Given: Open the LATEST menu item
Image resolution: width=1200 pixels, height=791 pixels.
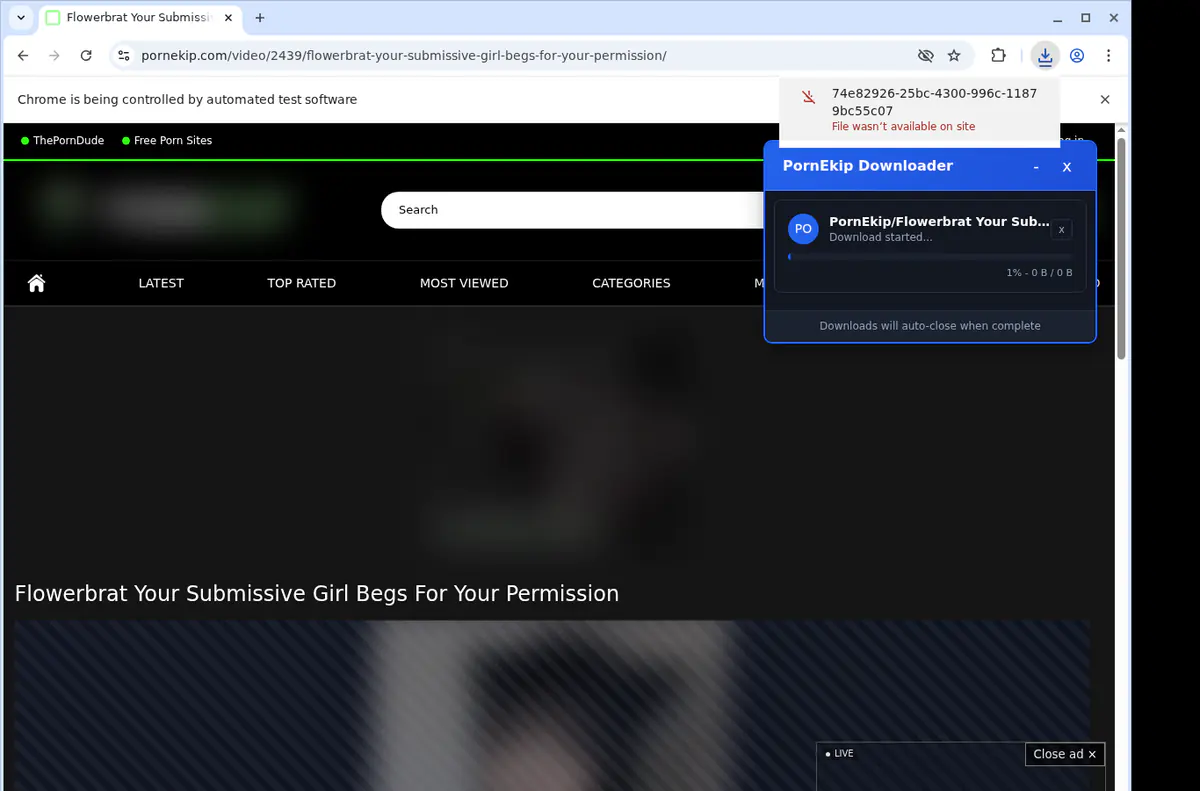Looking at the screenshot, I should [161, 283].
